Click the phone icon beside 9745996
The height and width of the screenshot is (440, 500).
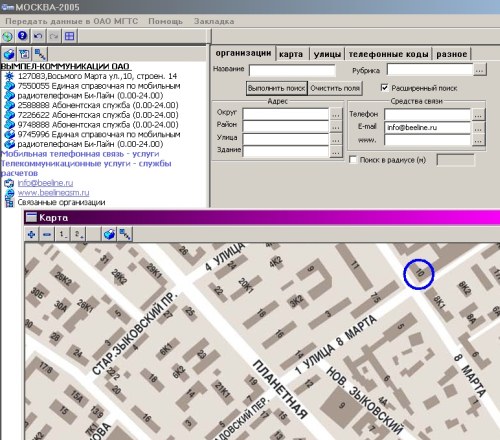click(x=9, y=134)
